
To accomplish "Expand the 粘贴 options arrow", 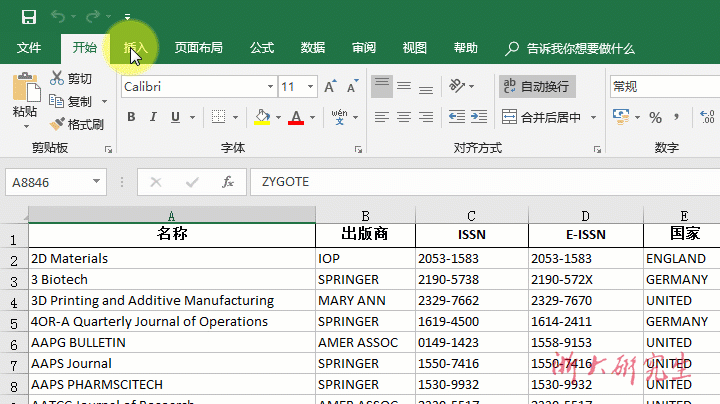I will [x=26, y=126].
